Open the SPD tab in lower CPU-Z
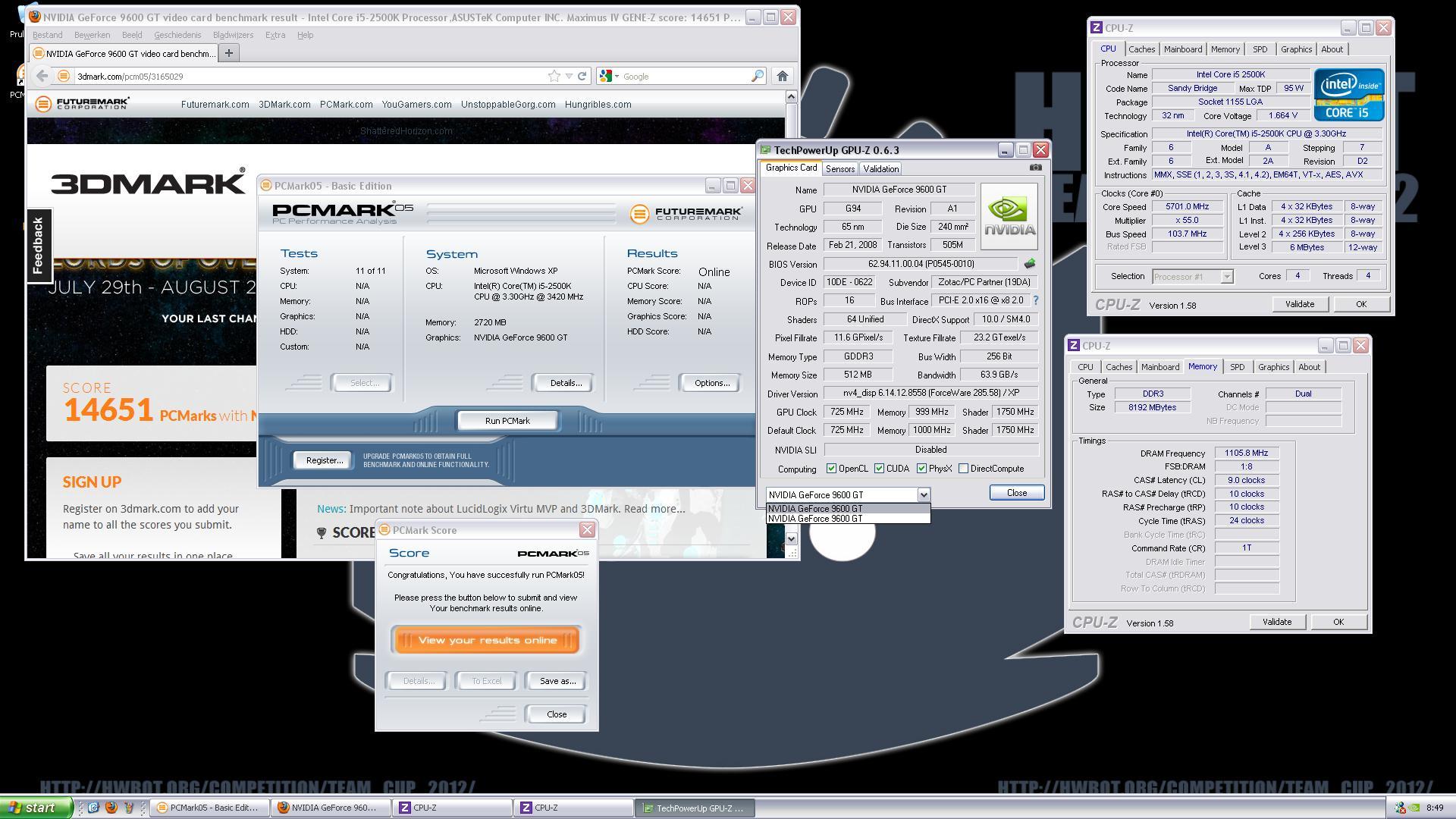This screenshot has width=1456, height=819. pyautogui.click(x=1237, y=367)
